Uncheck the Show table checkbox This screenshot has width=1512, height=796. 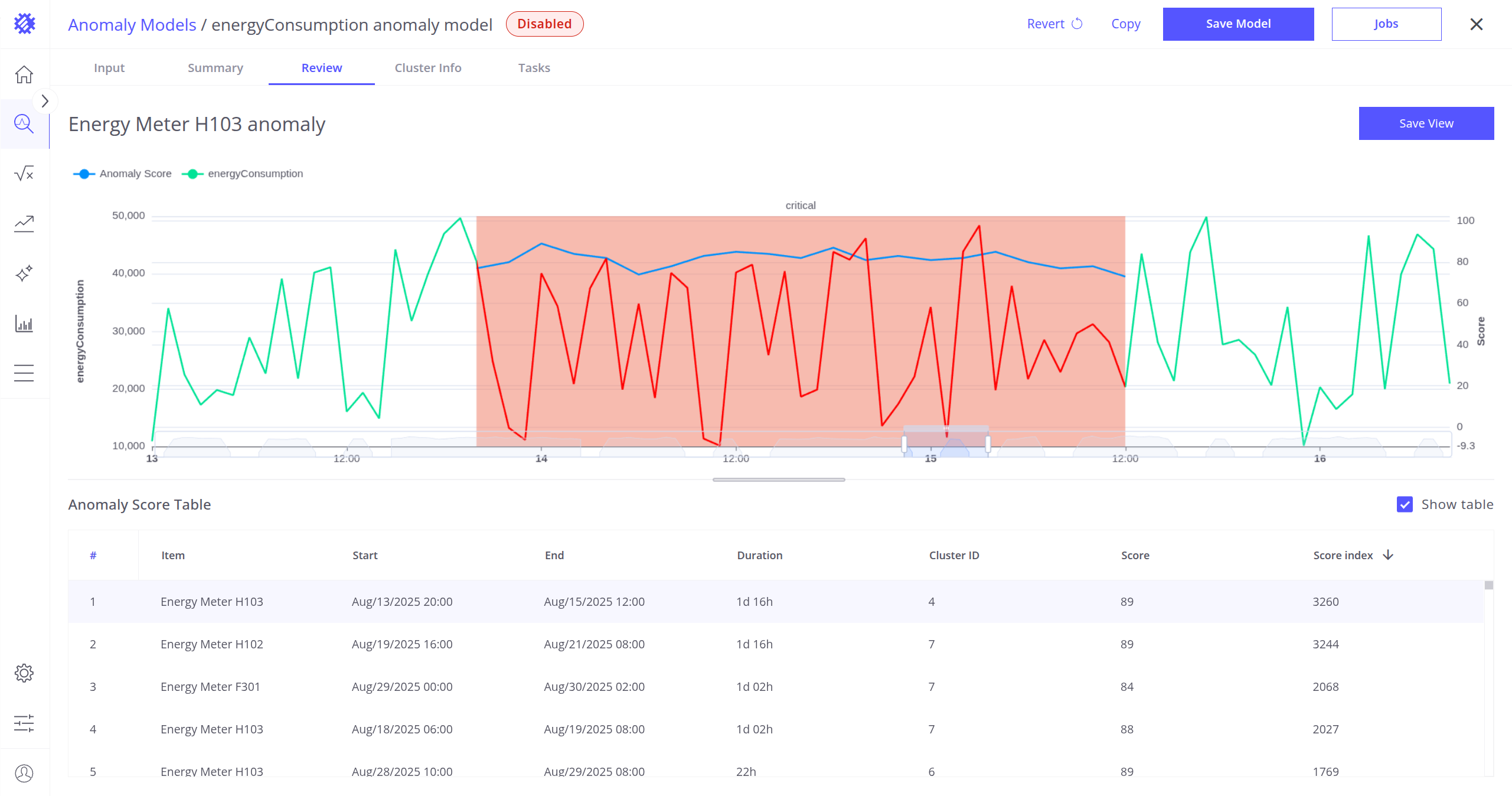1405,504
